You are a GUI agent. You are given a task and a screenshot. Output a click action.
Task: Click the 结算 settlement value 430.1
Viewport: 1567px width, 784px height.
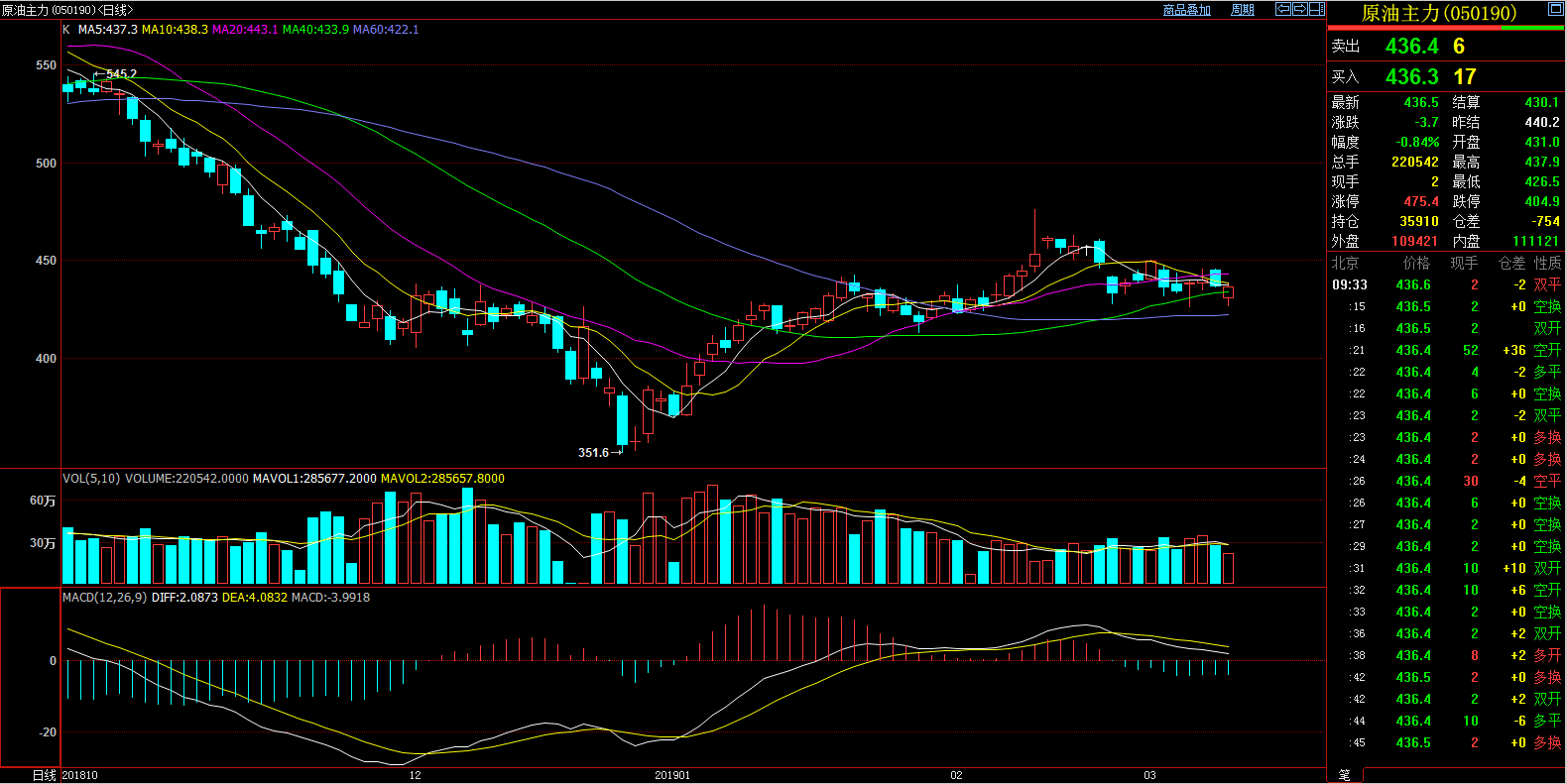(1542, 103)
